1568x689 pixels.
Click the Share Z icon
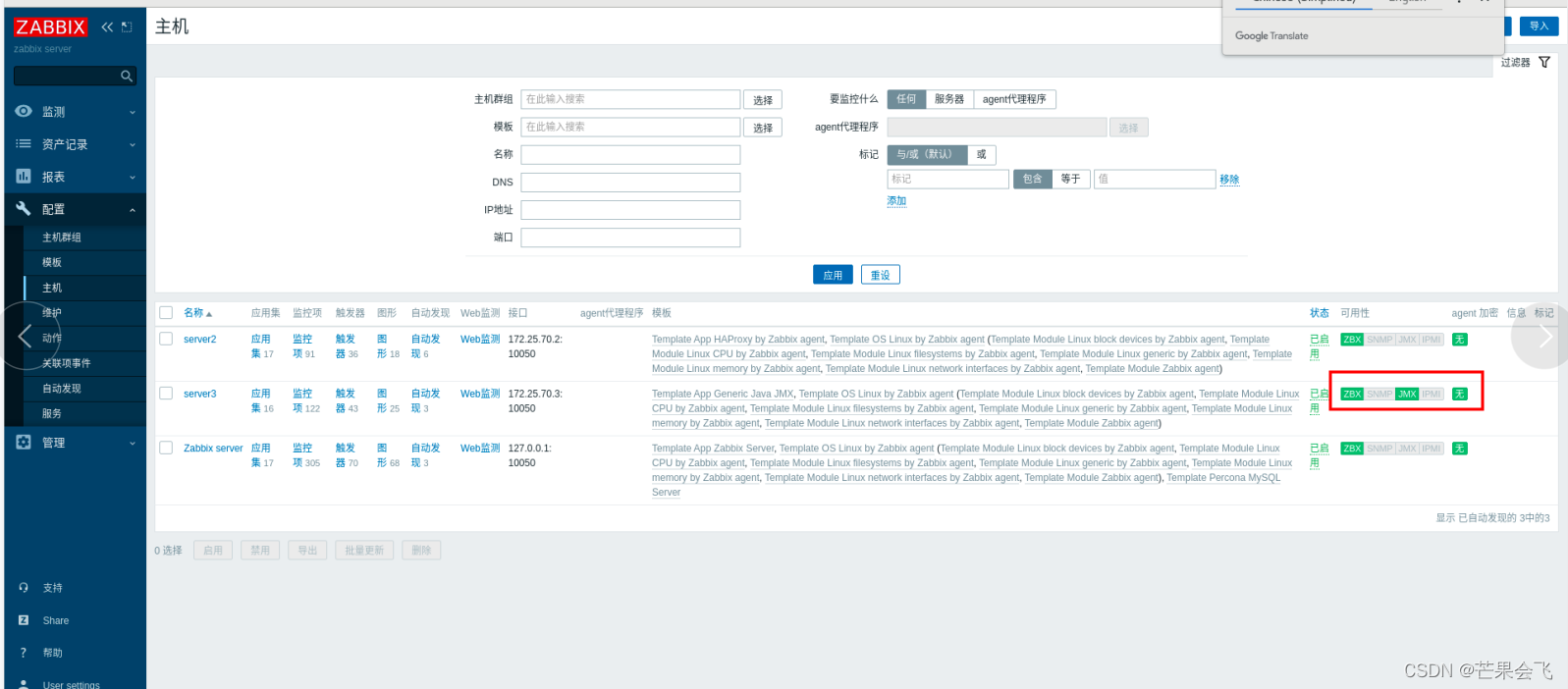tap(24, 620)
